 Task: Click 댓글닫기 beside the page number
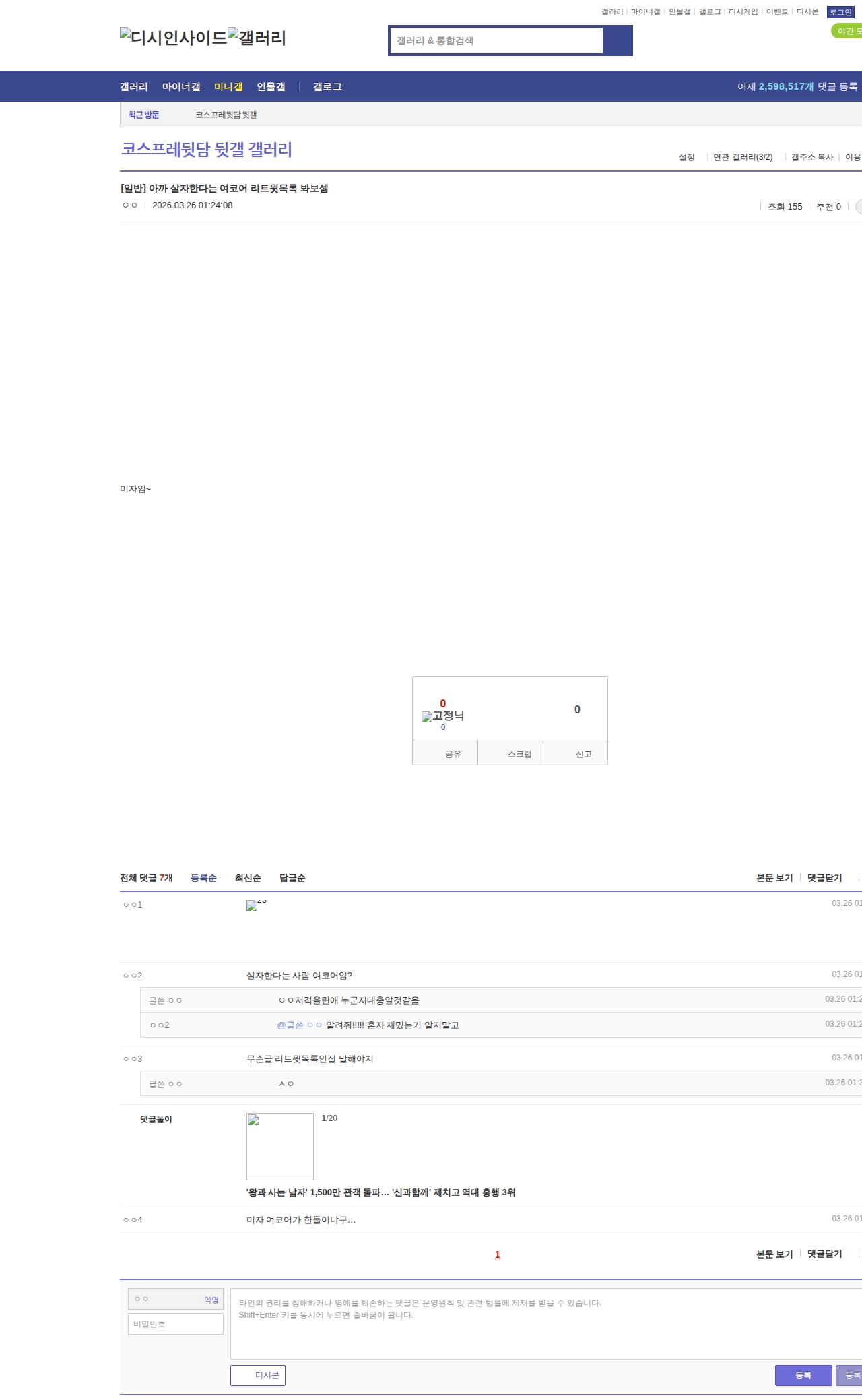pos(825,1254)
